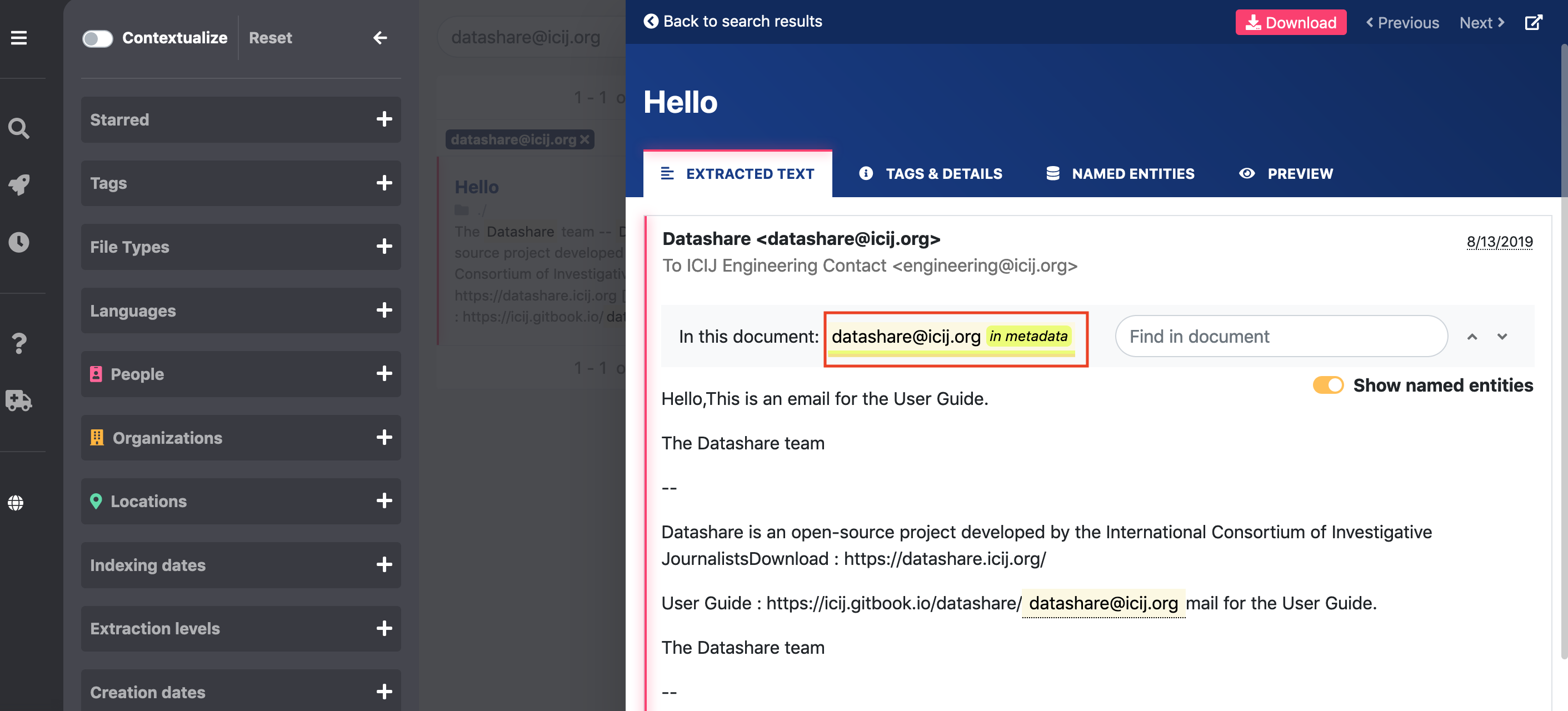
Task: Click the datashare@icij.org in metadata term
Action: (951, 337)
